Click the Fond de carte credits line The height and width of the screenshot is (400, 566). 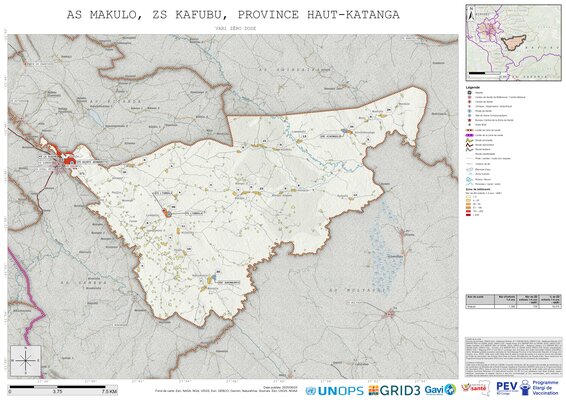227,391
